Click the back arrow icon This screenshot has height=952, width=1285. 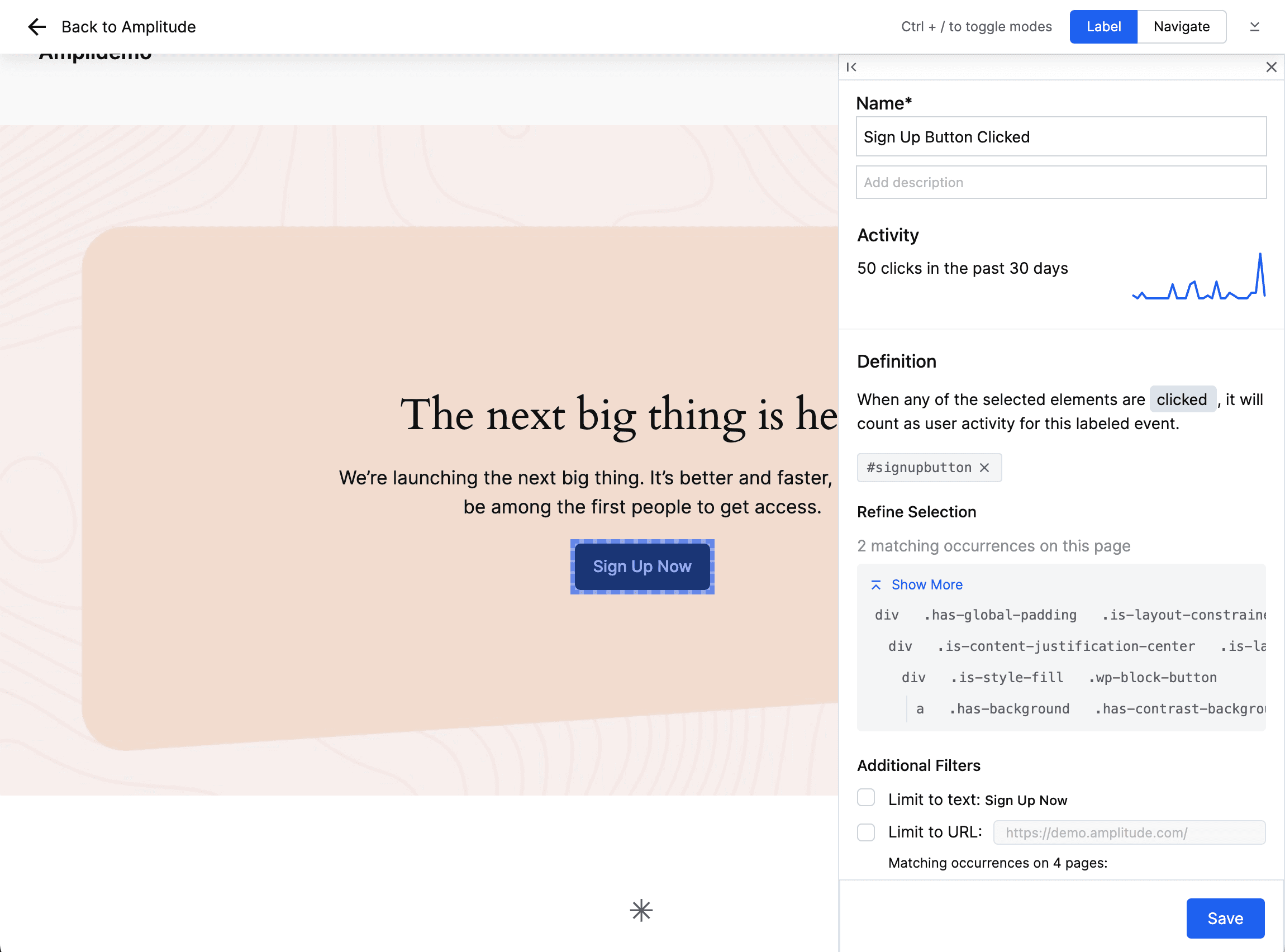coord(37,26)
